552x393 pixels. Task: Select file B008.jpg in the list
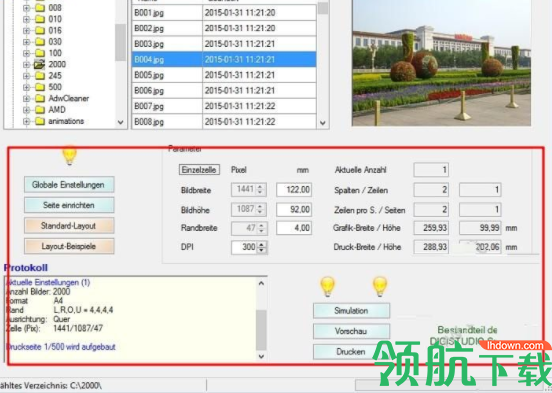coord(167,121)
